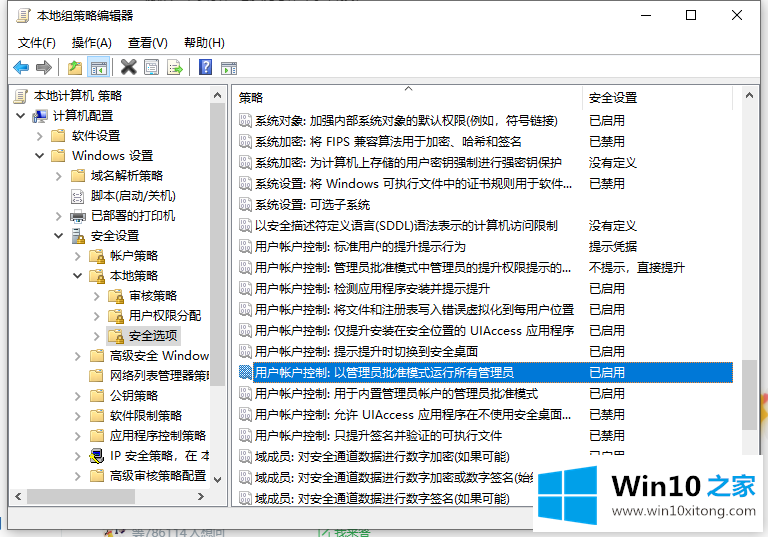Select the 应用程序控制策略 tree item
This screenshot has width=768, height=537.
[158, 436]
